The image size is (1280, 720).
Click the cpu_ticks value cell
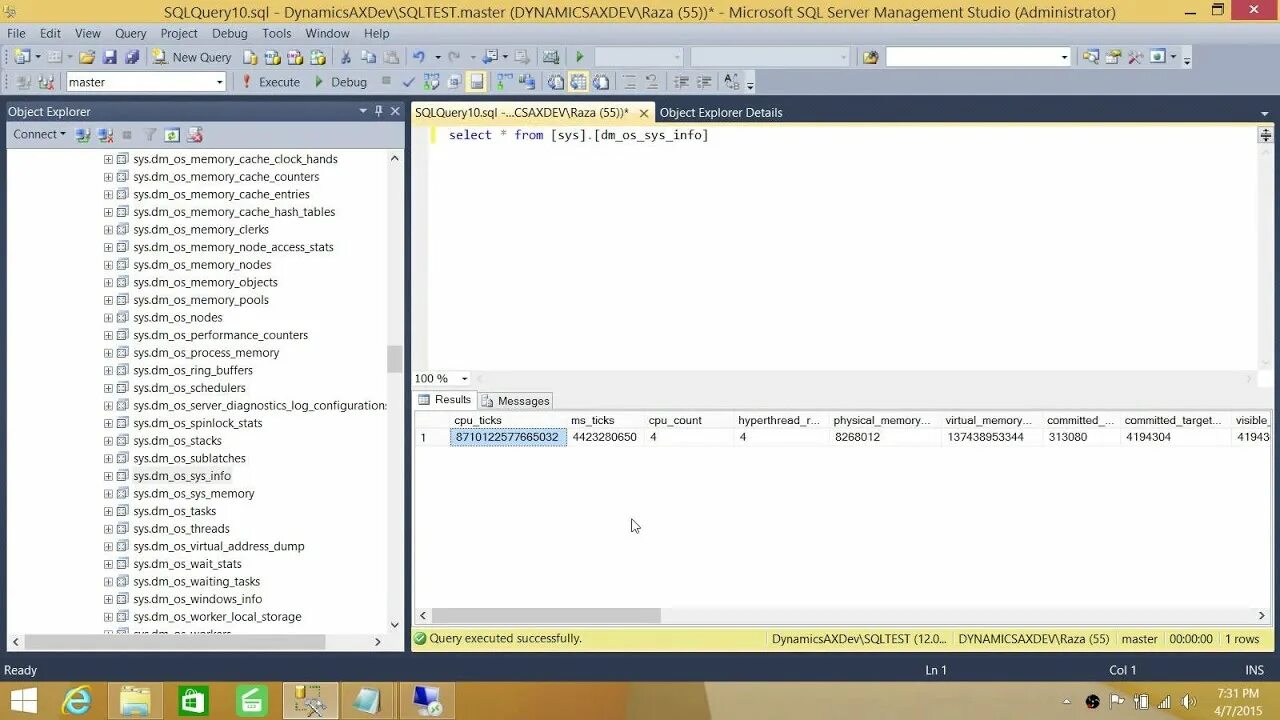click(x=508, y=437)
